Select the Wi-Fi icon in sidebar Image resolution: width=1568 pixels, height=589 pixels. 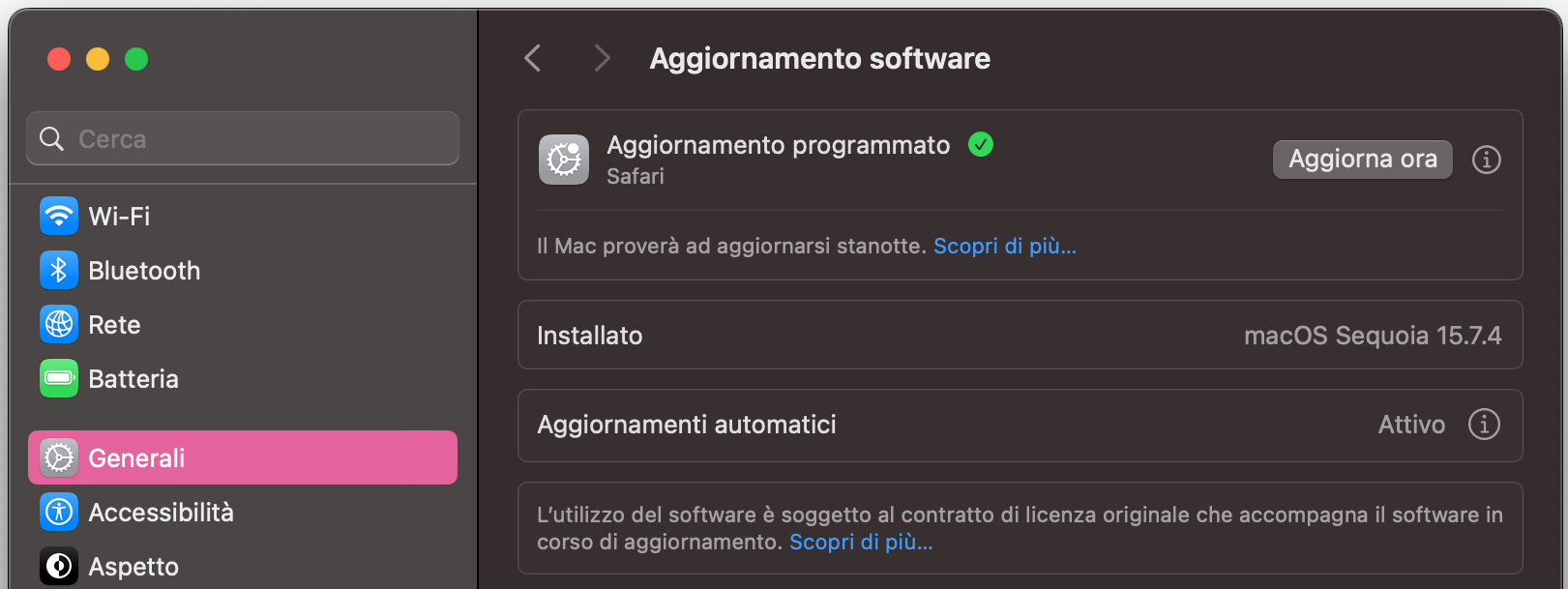pyautogui.click(x=59, y=216)
